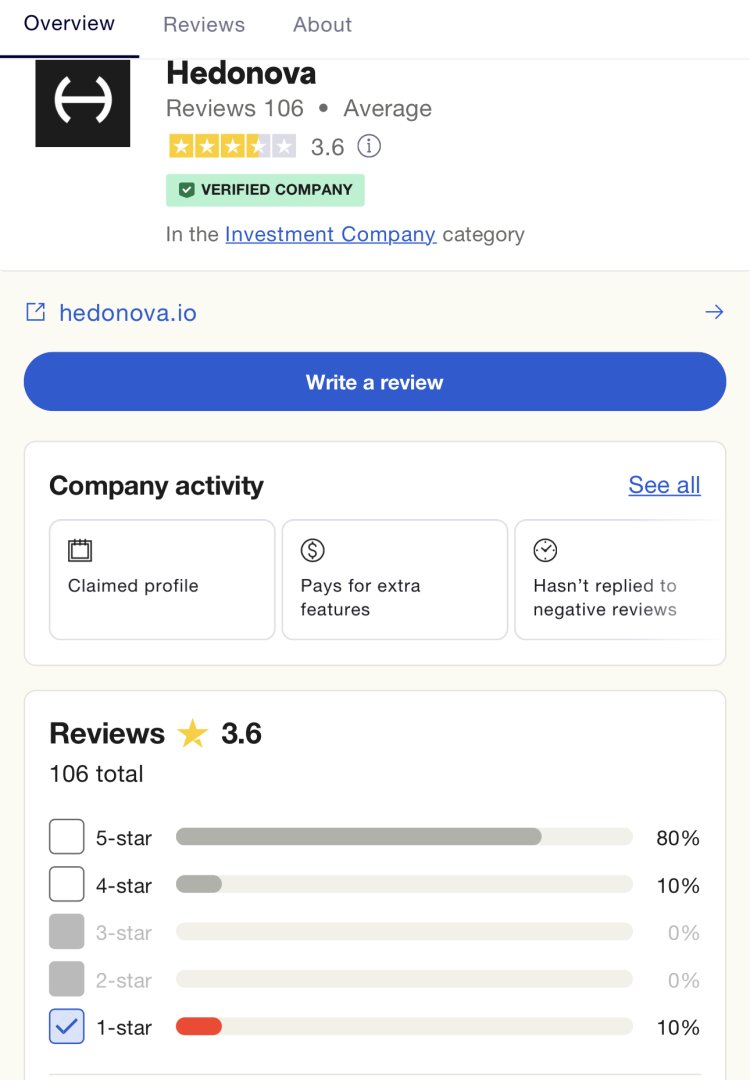Image resolution: width=750 pixels, height=1080 pixels.
Task: Check the 4-star filter checkbox
Action: point(66,883)
